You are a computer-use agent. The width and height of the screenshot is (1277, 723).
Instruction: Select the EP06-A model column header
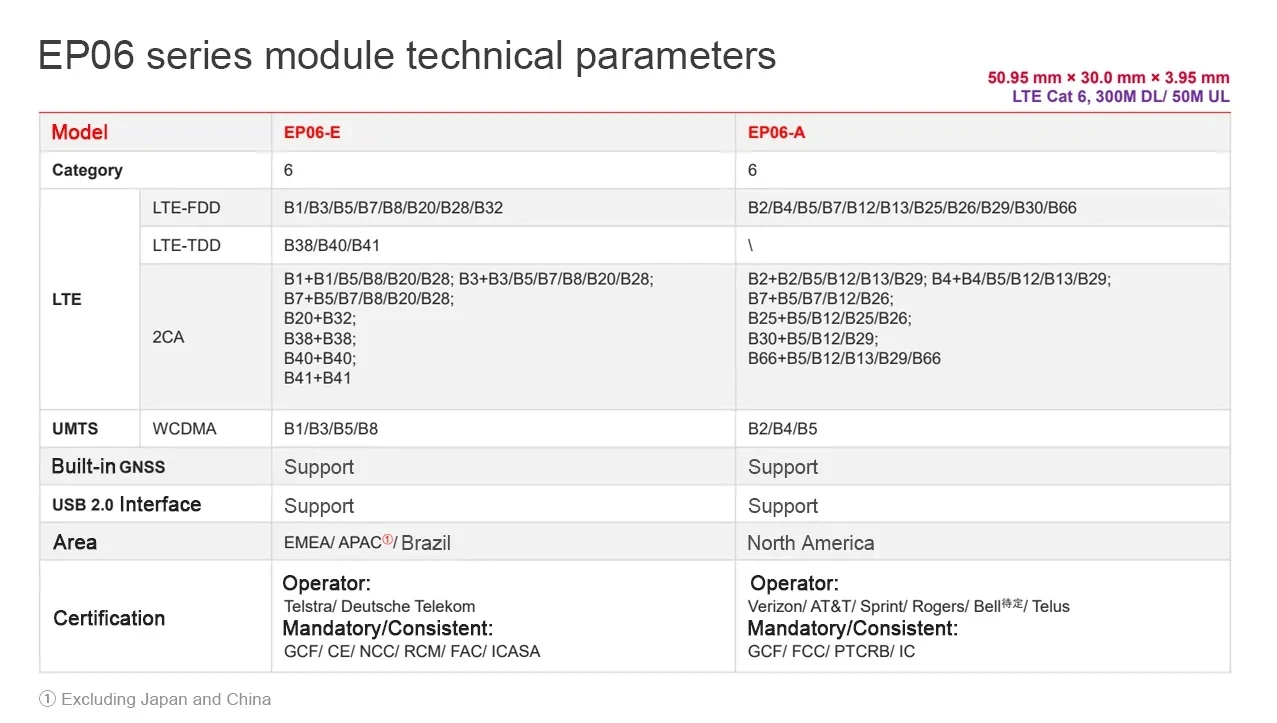776,132
